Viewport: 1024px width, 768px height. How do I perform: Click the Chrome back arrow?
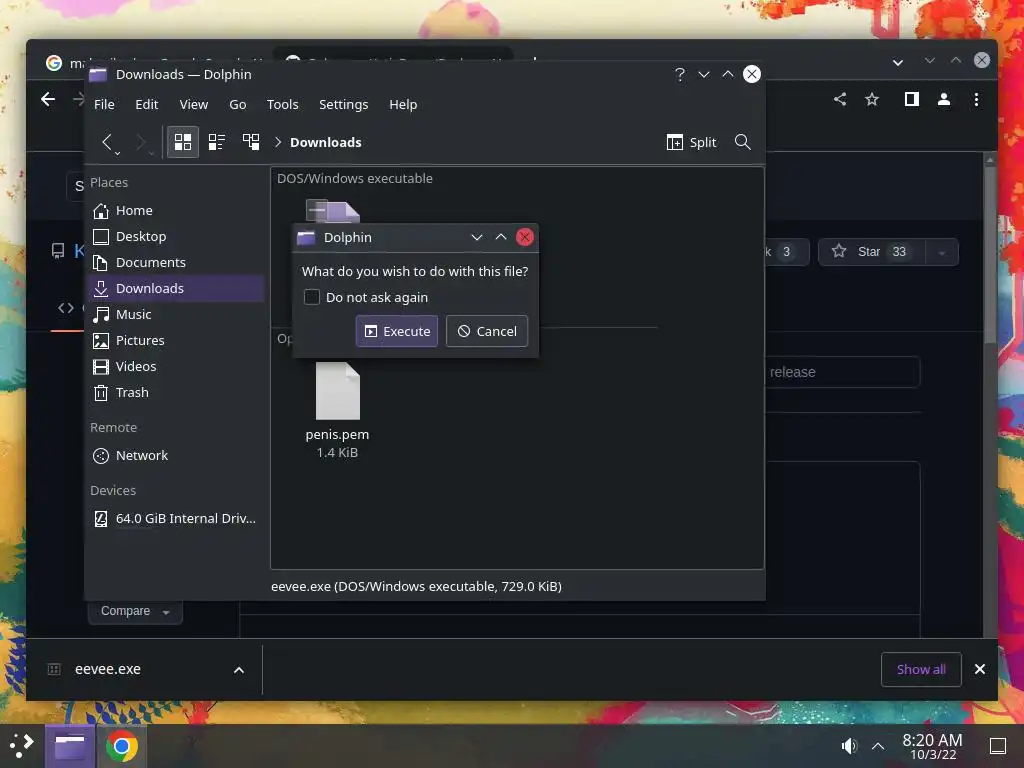pyautogui.click(x=48, y=99)
